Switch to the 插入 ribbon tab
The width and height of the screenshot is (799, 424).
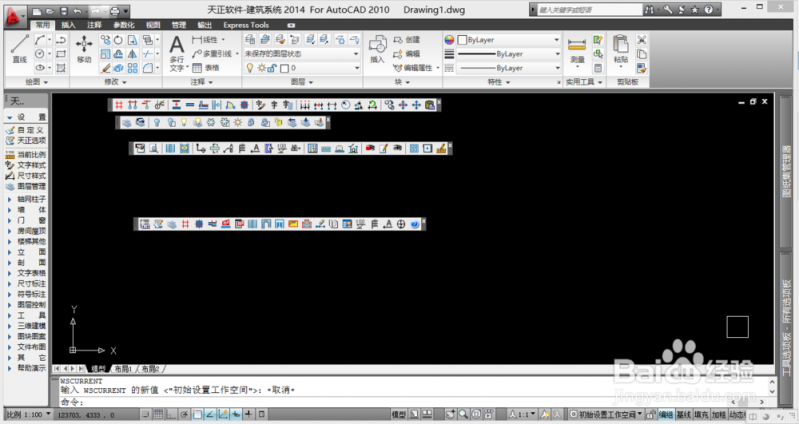(68, 25)
